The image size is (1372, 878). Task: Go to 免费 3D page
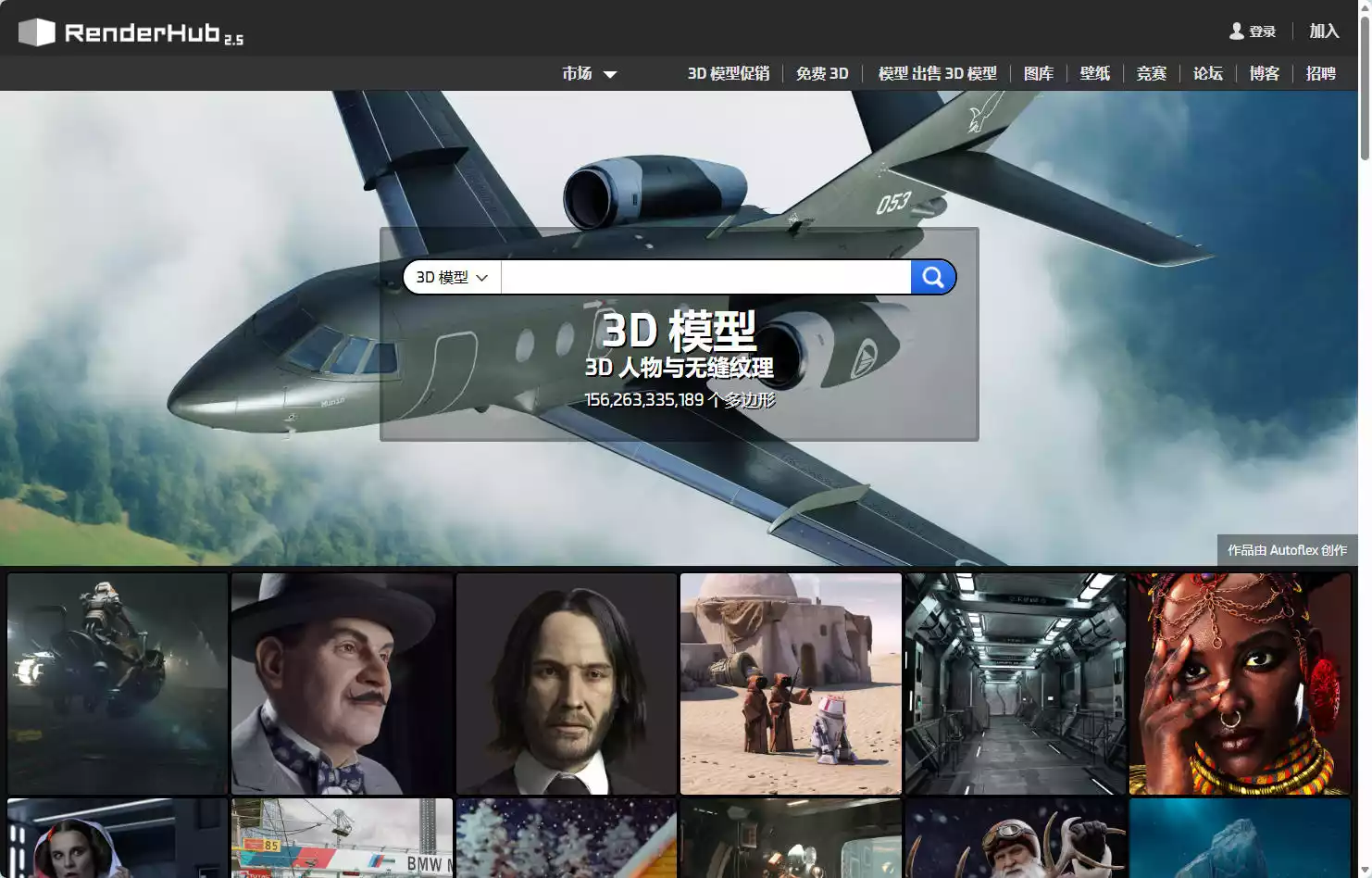point(822,73)
